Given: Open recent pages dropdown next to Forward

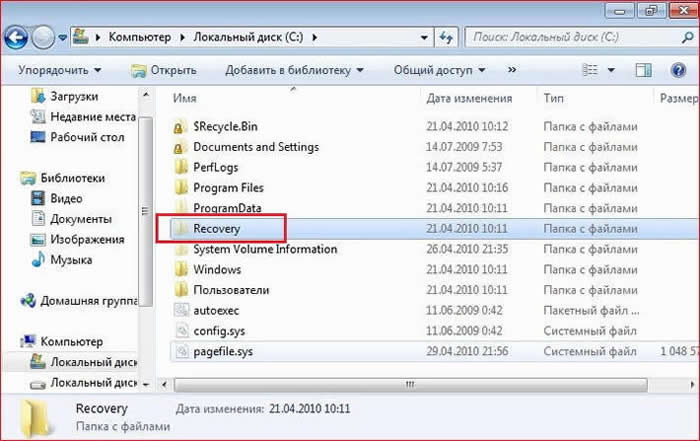Looking at the screenshot, I should tap(63, 38).
